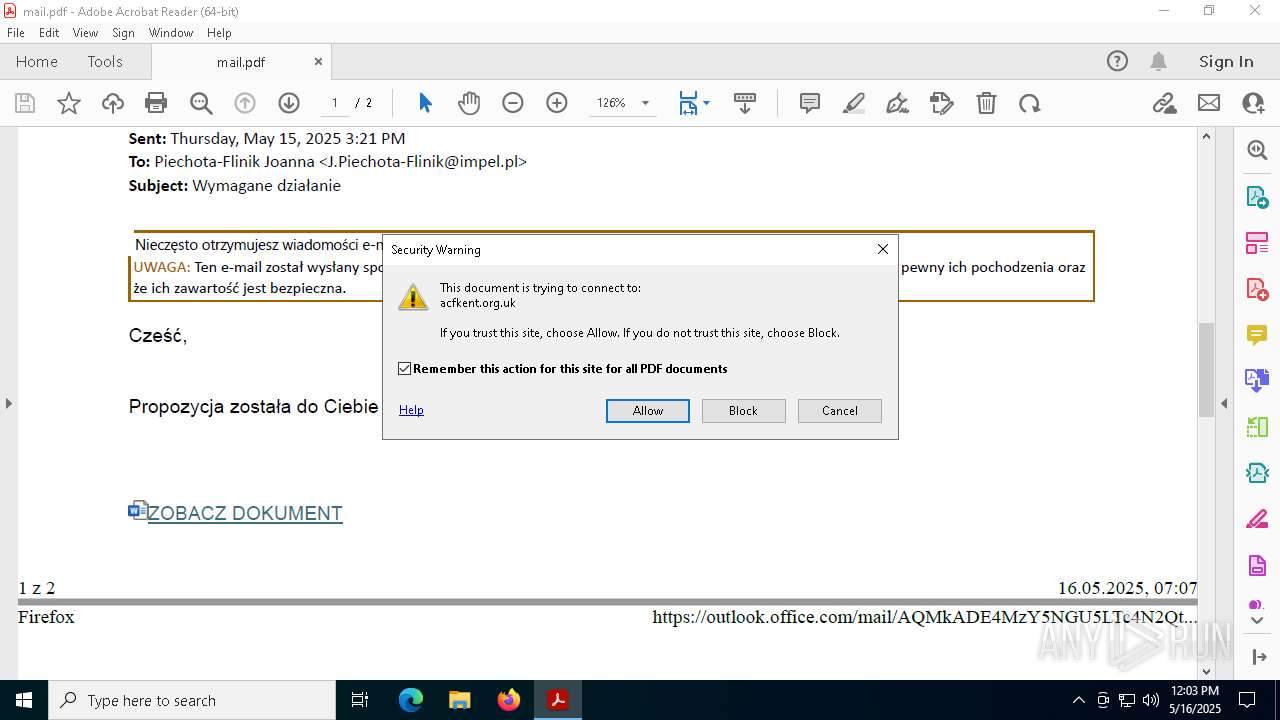Open the find text magnifier icon
Viewport: 1280px width, 720px height.
coord(201,103)
